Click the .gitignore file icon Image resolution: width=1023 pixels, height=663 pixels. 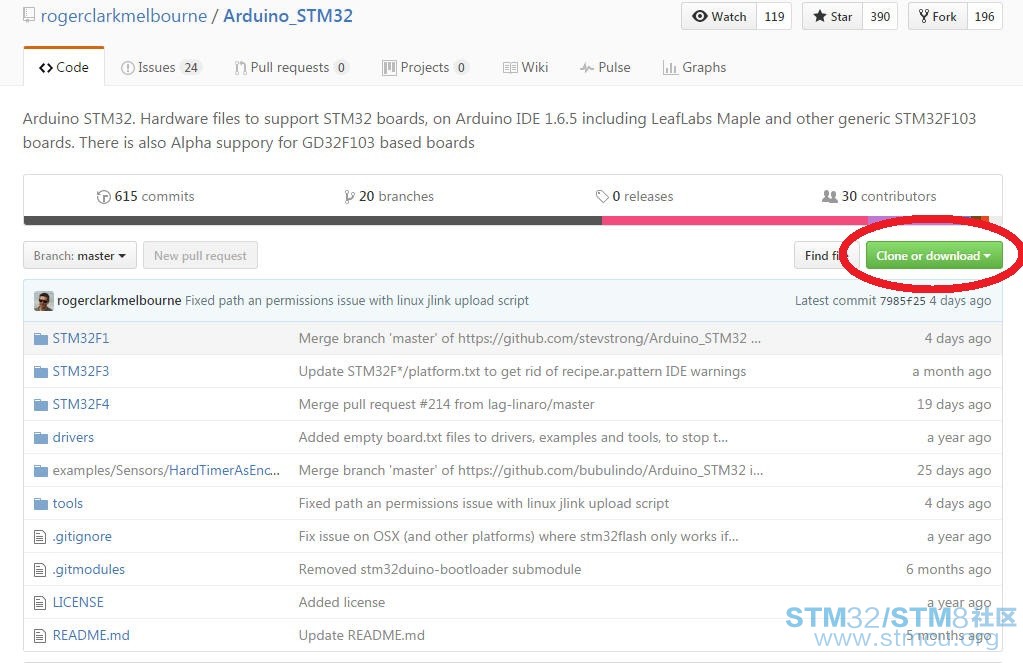point(40,537)
